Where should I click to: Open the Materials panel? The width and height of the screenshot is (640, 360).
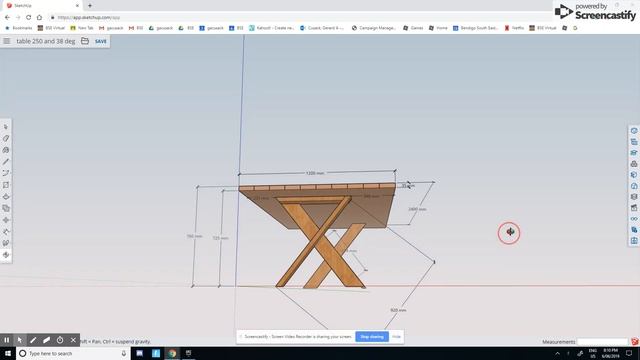(x=634, y=175)
